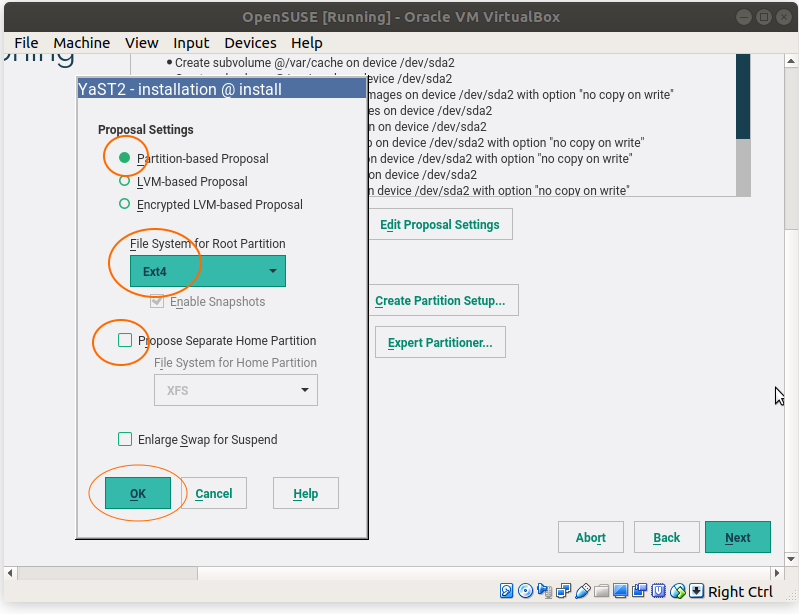Image resolution: width=799 pixels, height=614 pixels.
Task: Click Help button in the dialog
Action: 306,493
